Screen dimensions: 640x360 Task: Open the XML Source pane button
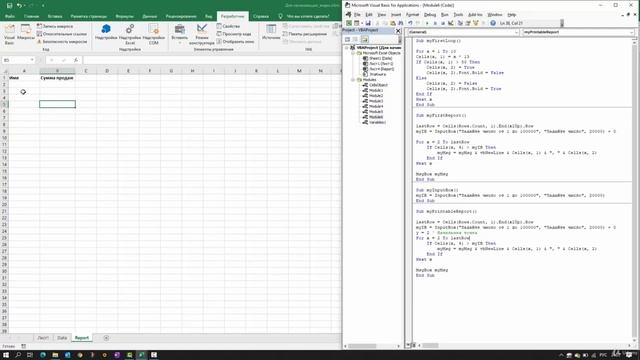pyautogui.click(x=271, y=32)
